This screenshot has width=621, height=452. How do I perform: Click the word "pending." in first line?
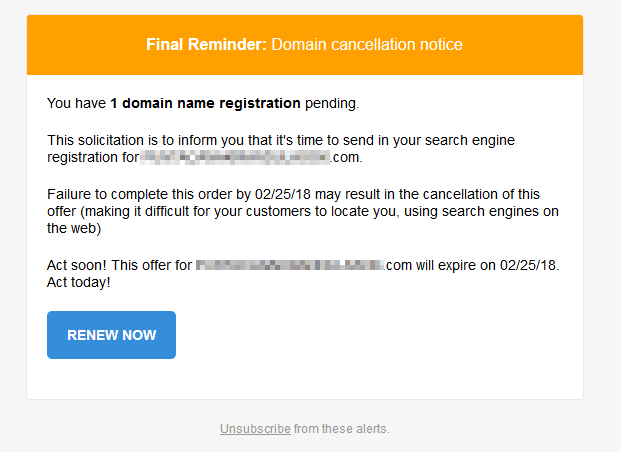pyautogui.click(x=331, y=103)
